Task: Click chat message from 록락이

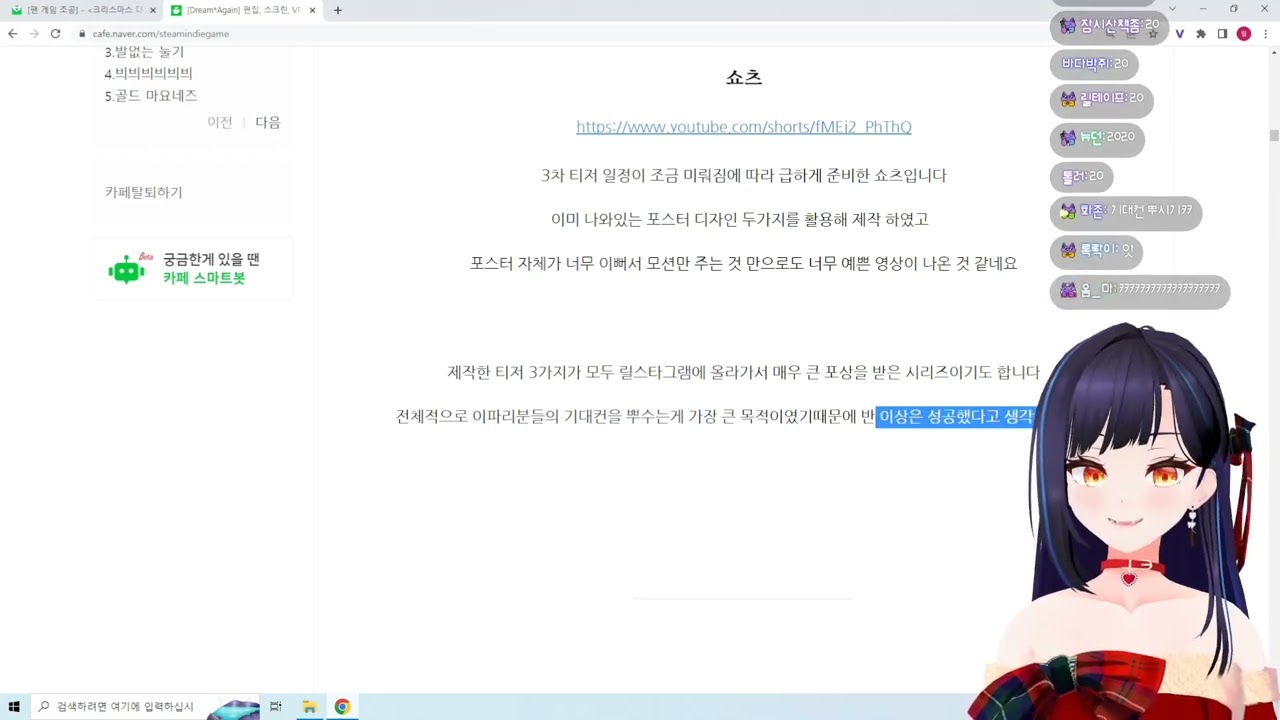Action: pyautogui.click(x=1096, y=250)
